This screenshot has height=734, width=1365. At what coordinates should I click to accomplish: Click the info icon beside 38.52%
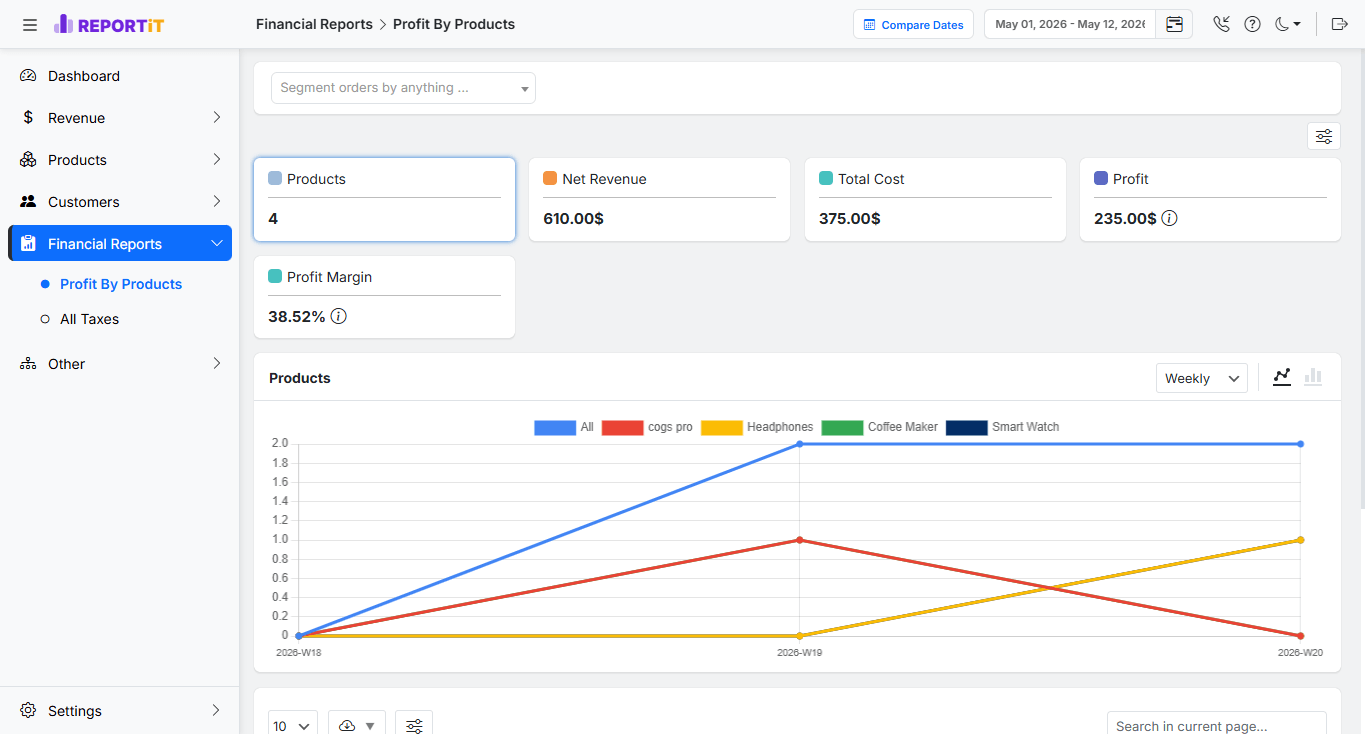pos(338,316)
